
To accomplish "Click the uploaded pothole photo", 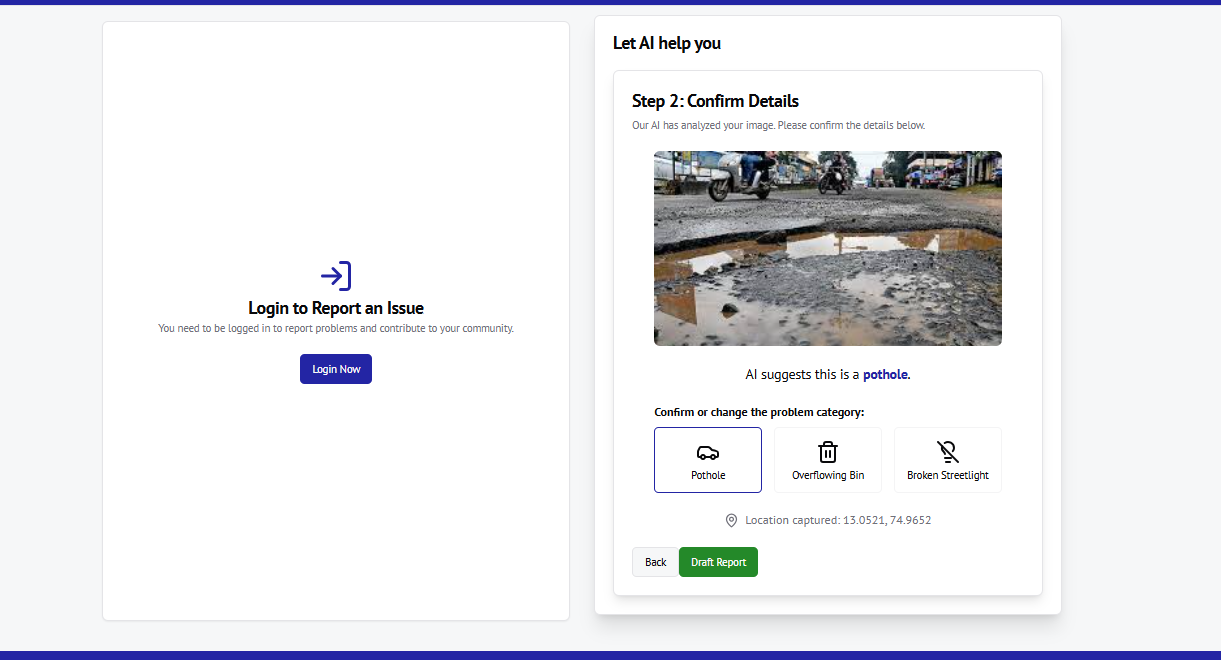I will (x=828, y=248).
